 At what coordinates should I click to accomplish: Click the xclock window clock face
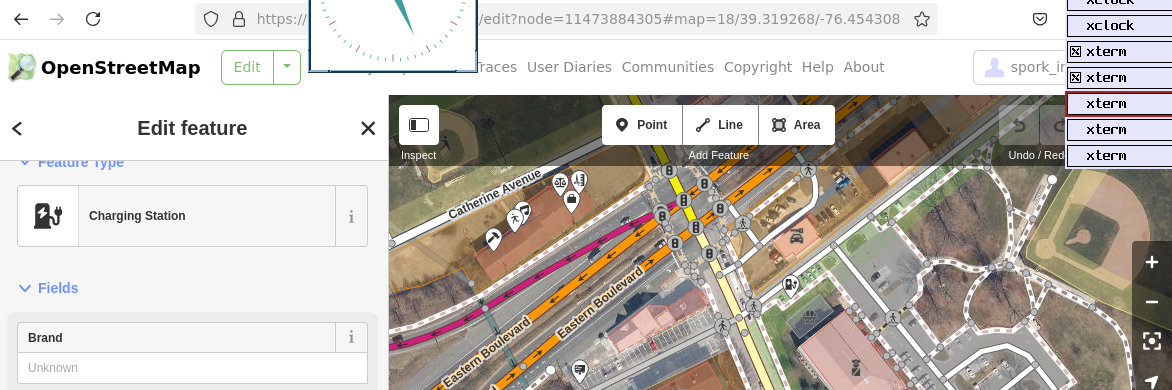tap(392, 34)
